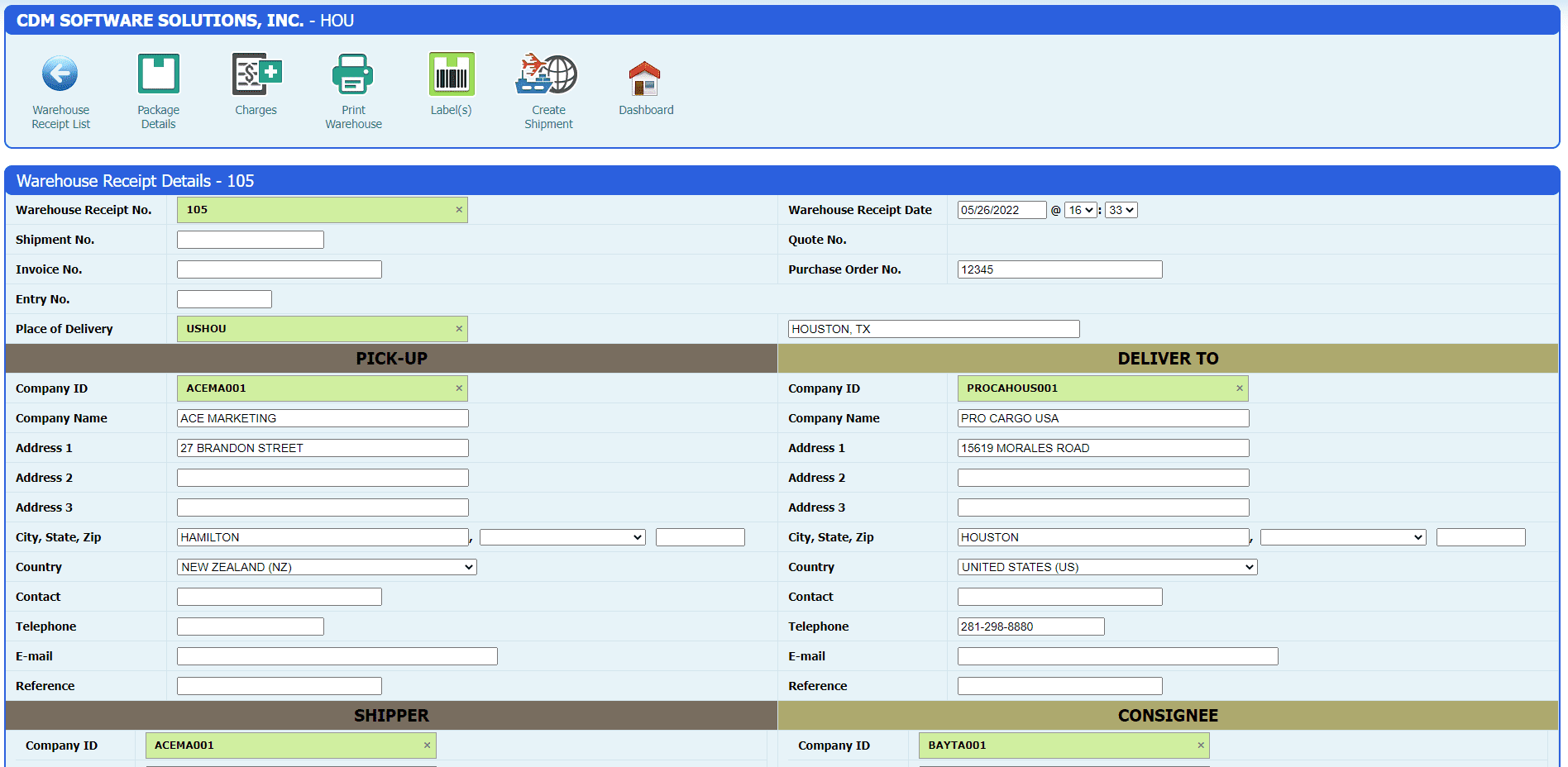The width and height of the screenshot is (1568, 767).
Task: Click the Pick-Up Address 2 field
Action: point(323,478)
